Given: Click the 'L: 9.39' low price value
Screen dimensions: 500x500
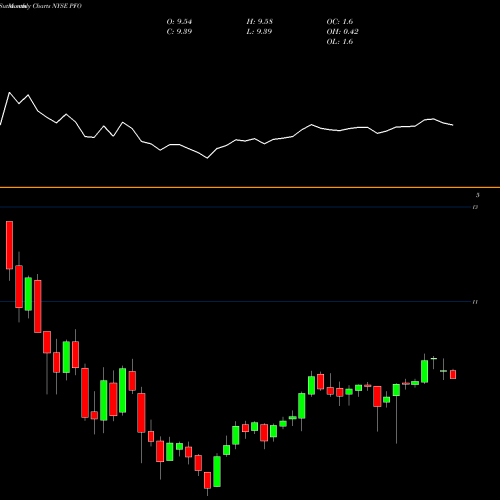Looking at the screenshot, I should (x=259, y=32).
